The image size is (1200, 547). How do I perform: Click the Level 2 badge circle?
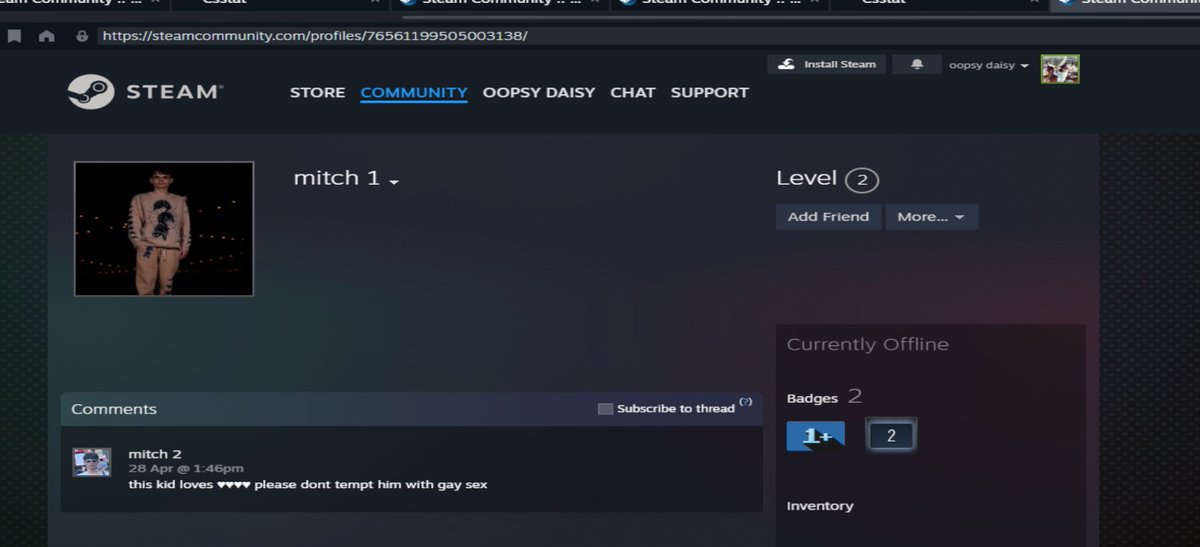pos(862,180)
